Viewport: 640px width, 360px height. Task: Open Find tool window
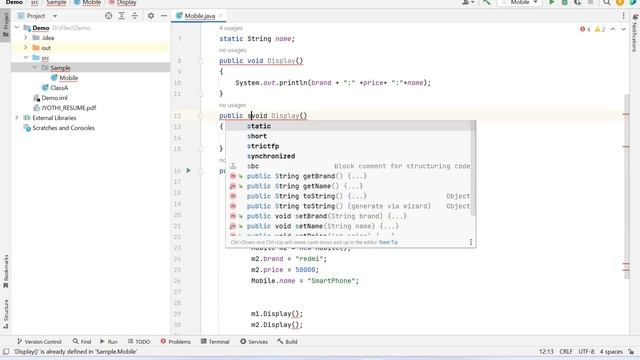tap(82, 342)
